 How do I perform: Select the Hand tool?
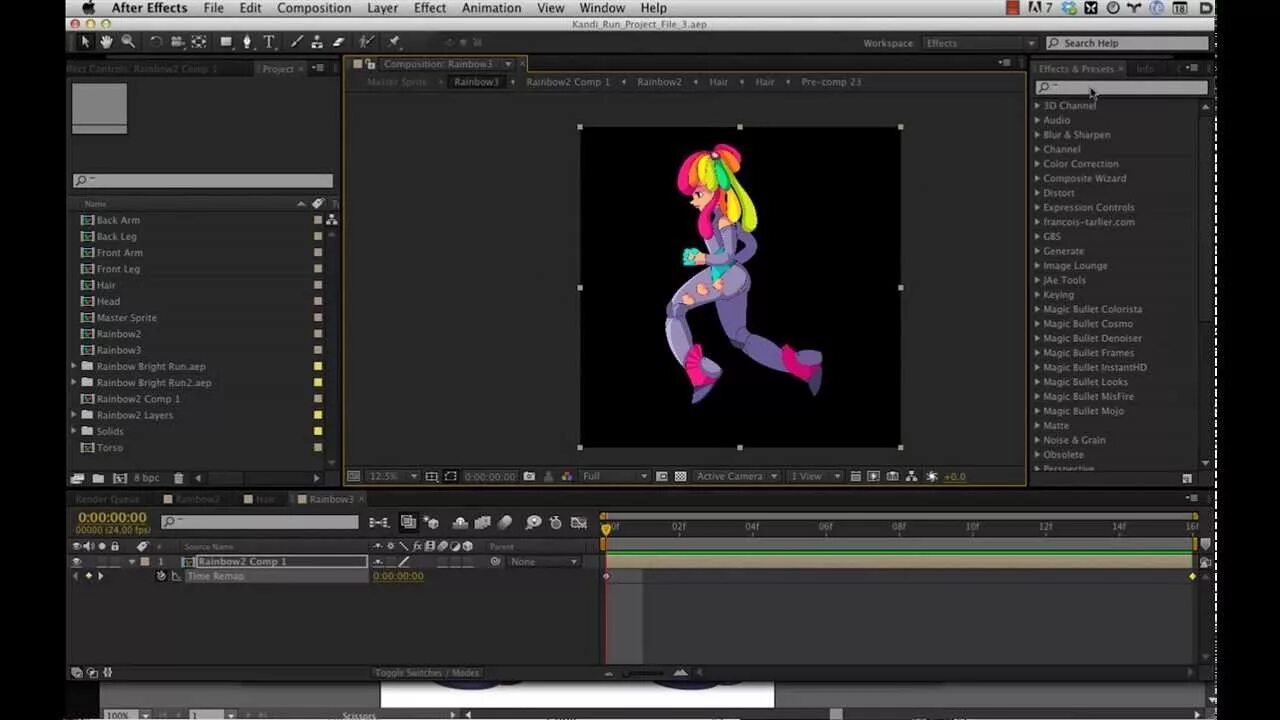point(106,42)
